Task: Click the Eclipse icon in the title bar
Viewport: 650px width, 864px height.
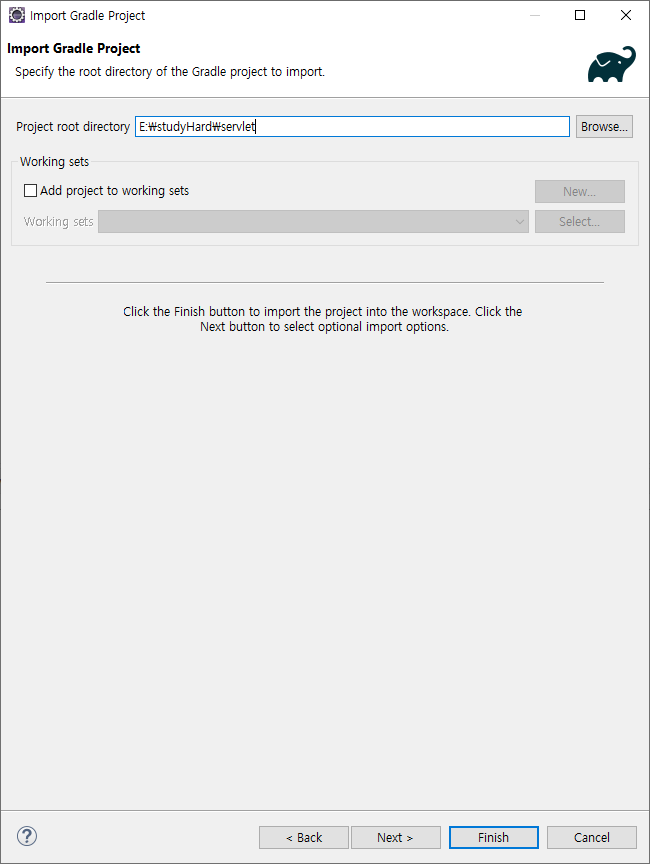Action: (17, 15)
